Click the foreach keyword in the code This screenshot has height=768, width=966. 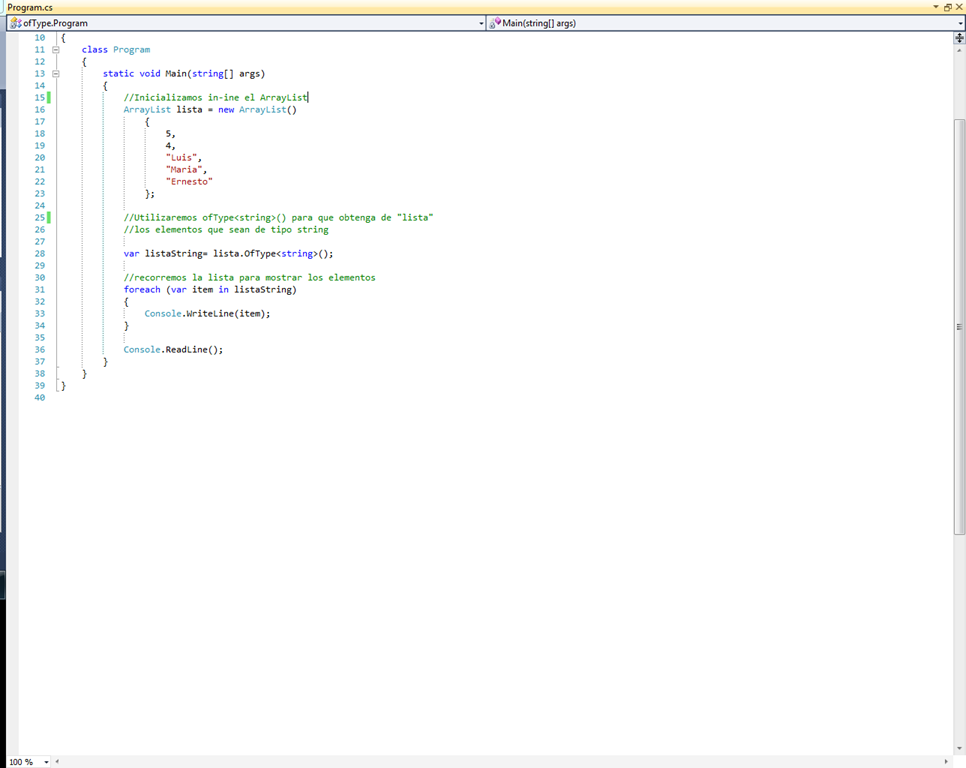pos(141,289)
